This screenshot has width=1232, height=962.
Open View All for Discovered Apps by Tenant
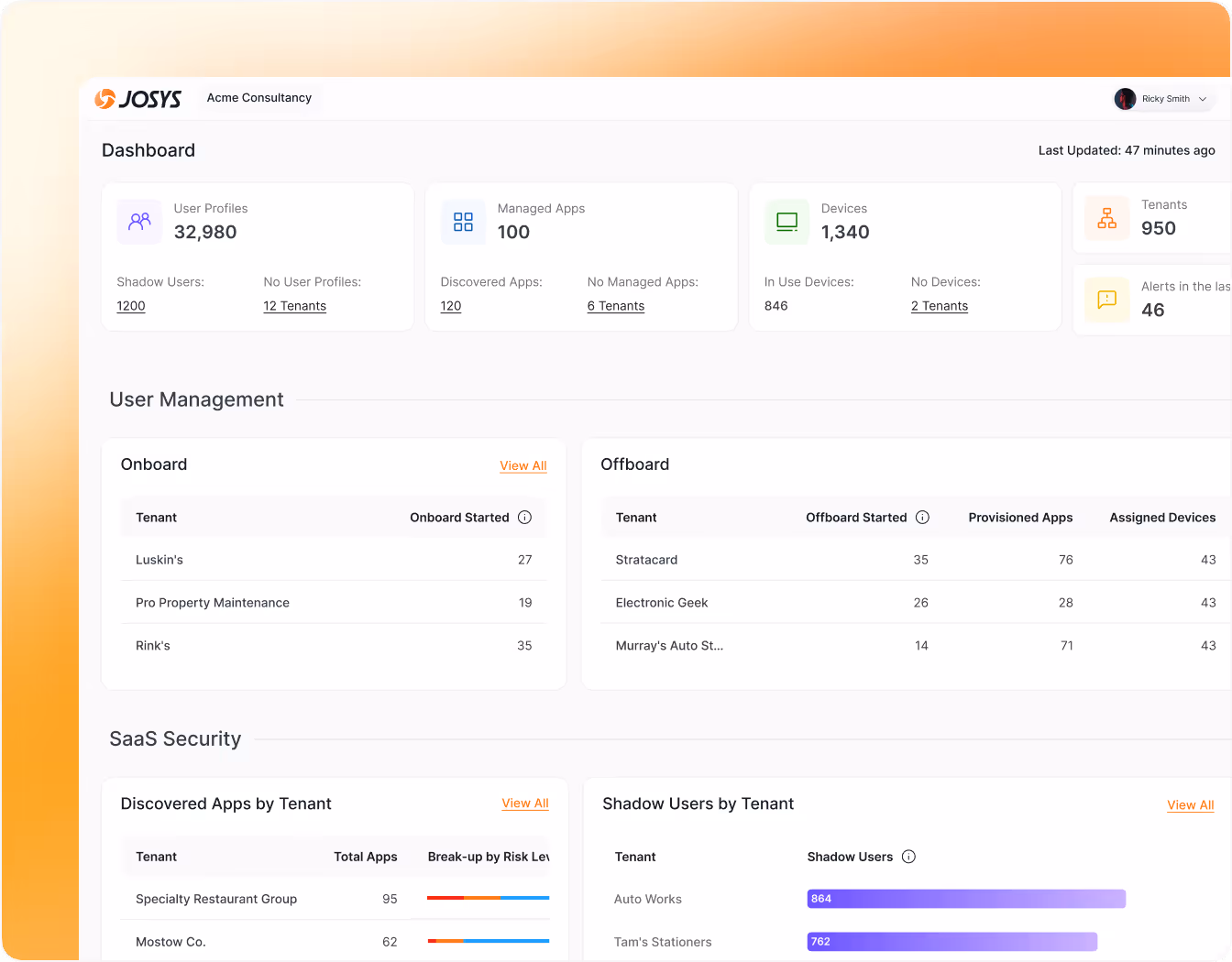coord(525,803)
